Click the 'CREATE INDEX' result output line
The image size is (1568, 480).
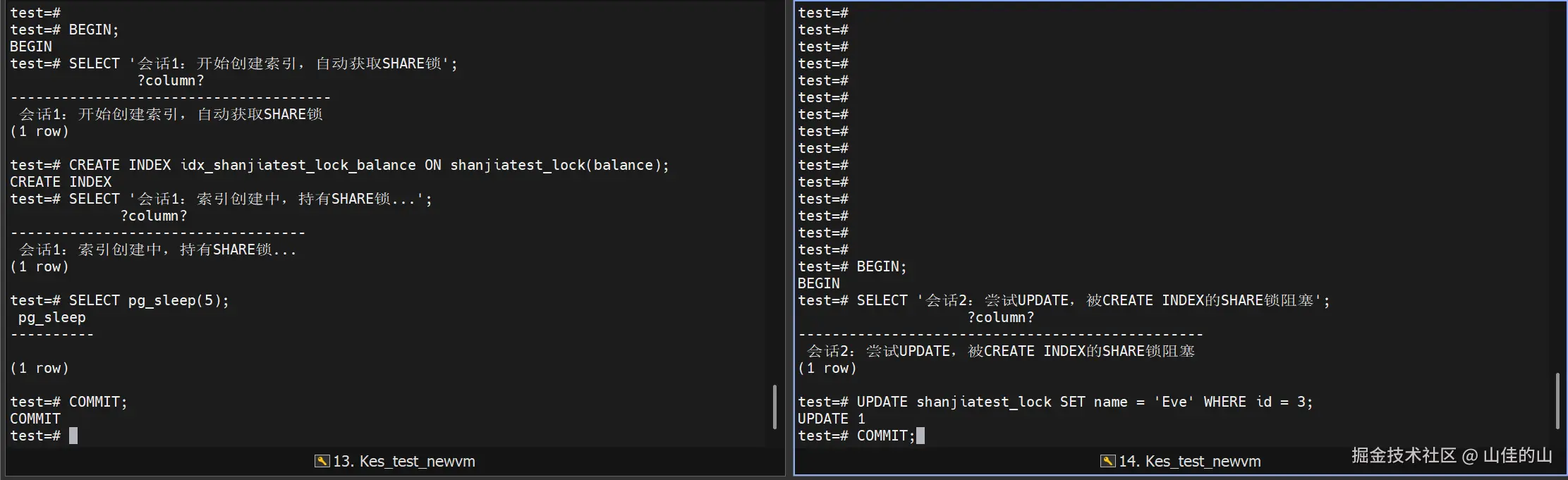(x=61, y=182)
